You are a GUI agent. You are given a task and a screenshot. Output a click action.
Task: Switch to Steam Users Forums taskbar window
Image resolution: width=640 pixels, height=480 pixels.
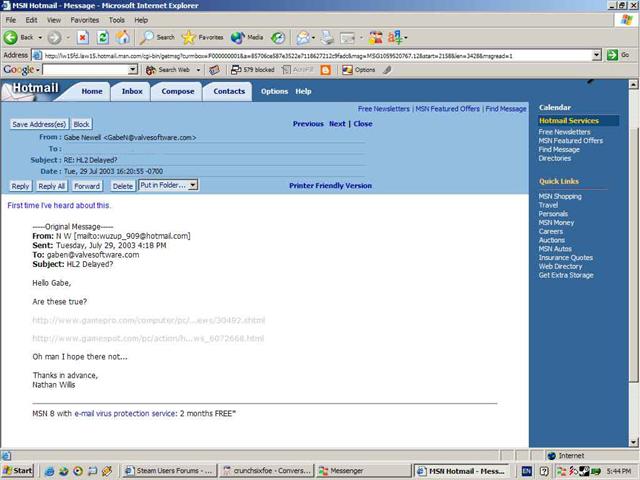pyautogui.click(x=169, y=471)
